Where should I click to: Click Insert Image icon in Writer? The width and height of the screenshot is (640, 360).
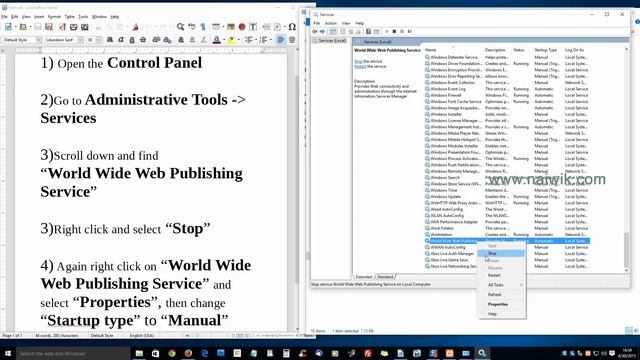click(231, 27)
